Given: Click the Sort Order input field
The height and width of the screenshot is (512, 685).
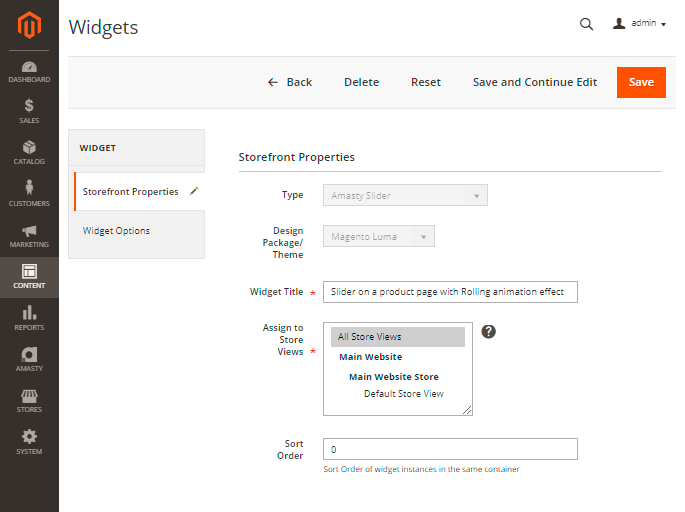Looking at the screenshot, I should click(x=450, y=449).
